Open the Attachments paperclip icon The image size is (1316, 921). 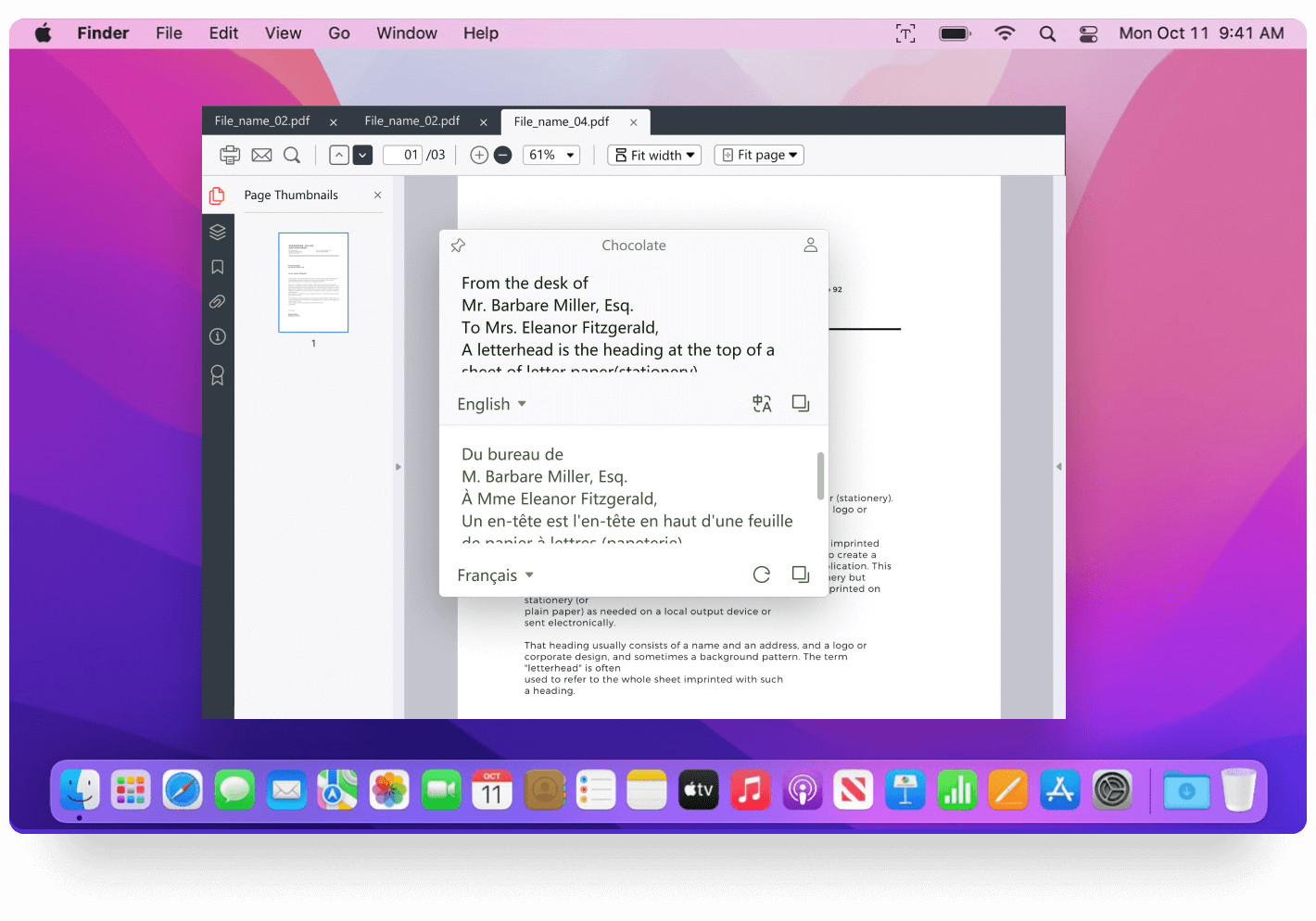point(218,302)
